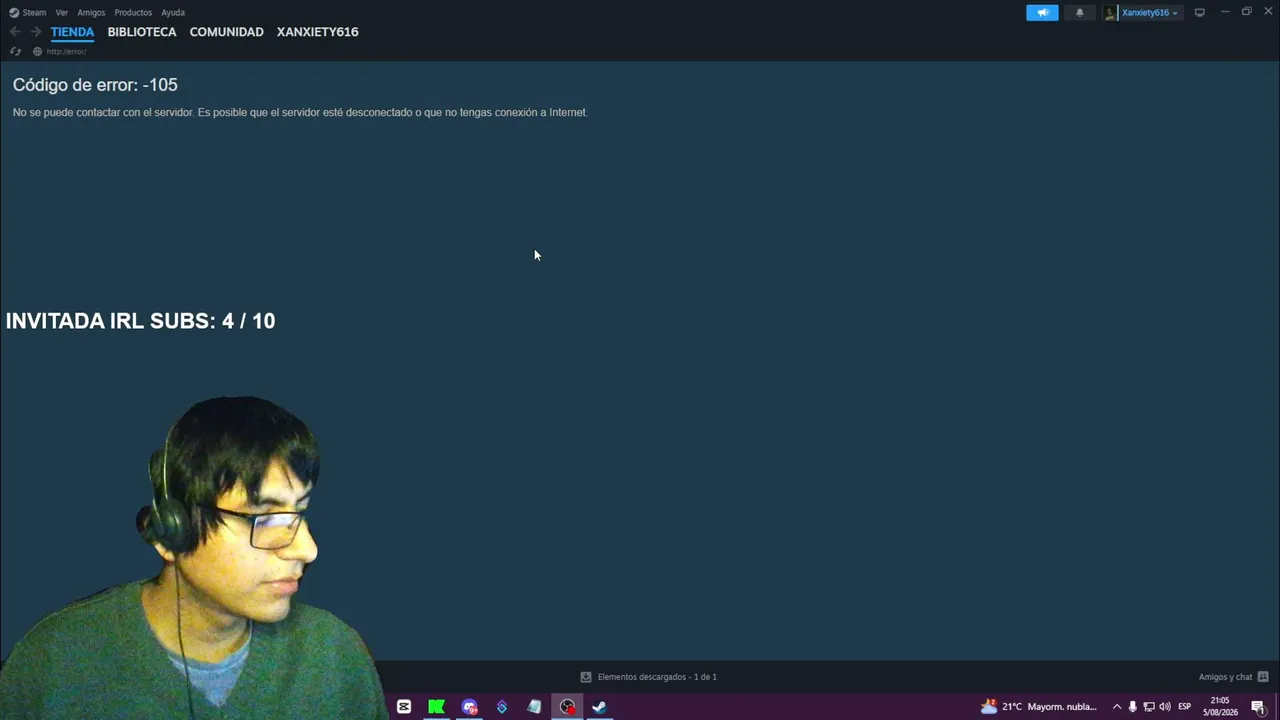Go forward with the right arrow
Image resolution: width=1280 pixels, height=720 pixels.
coord(36,32)
